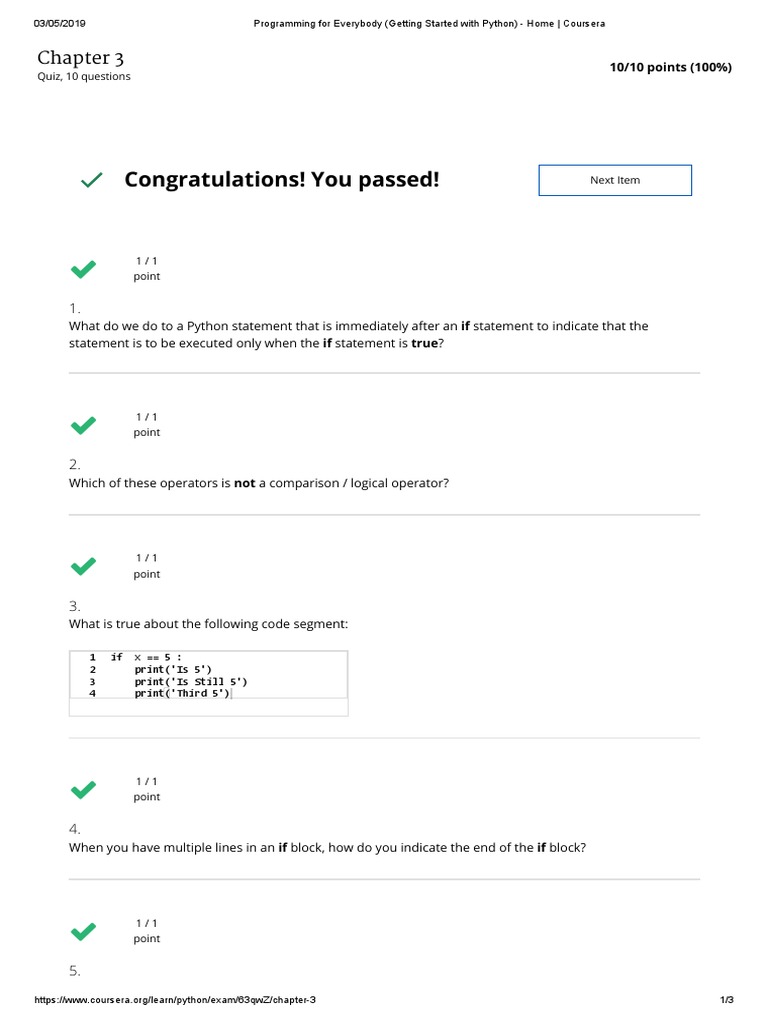Click the print('Third 5') code line
768x1024 pixels.
pyautogui.click(x=182, y=693)
